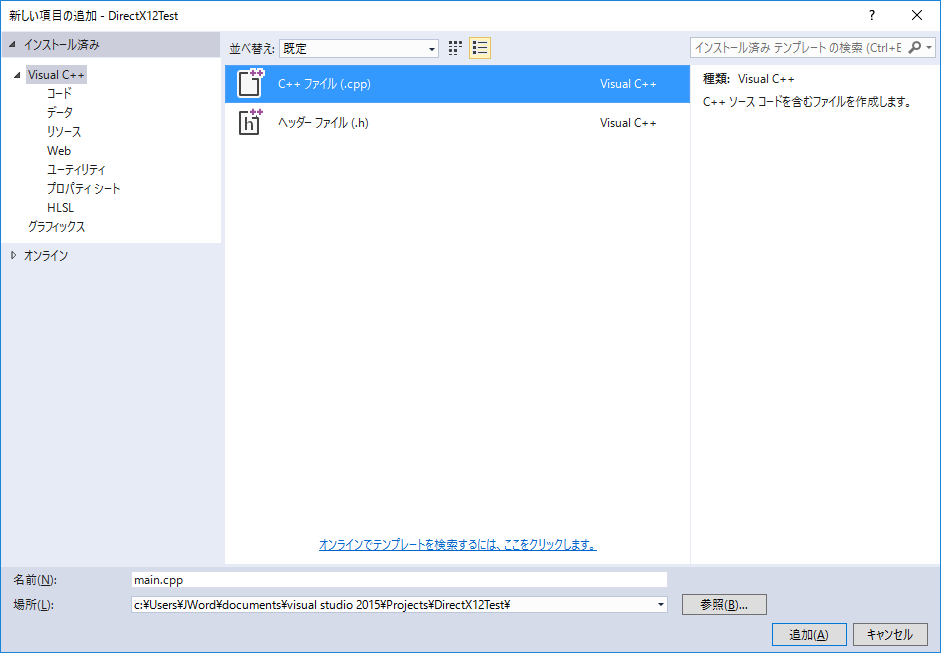Switch to medium icons view
The width and height of the screenshot is (941, 653).
[456, 48]
